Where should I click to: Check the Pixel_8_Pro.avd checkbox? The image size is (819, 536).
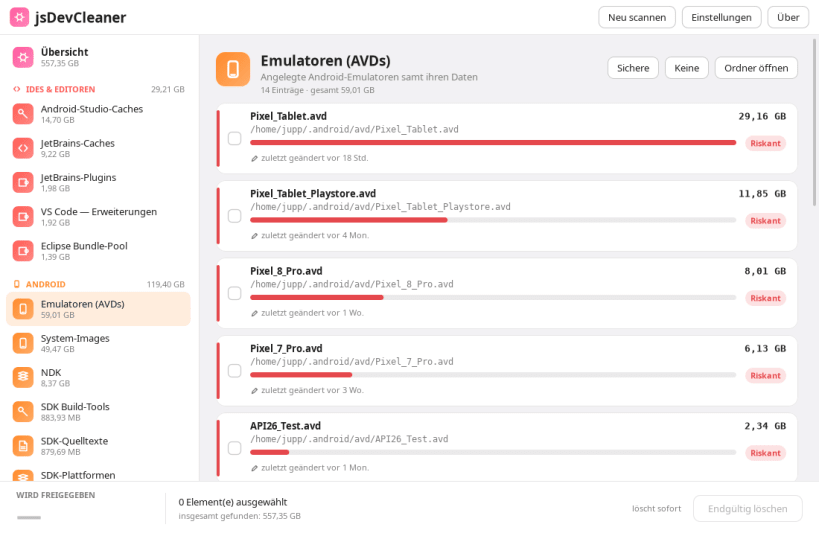click(x=235, y=293)
